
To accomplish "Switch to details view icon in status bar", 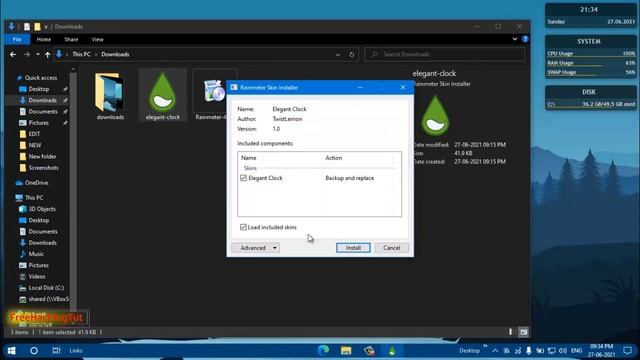I will (x=510, y=332).
